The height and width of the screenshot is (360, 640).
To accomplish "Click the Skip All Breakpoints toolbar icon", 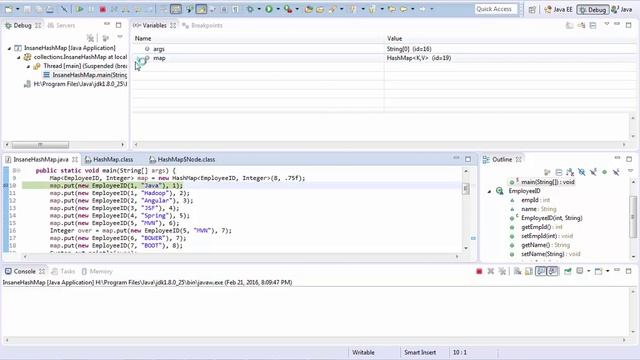I will click(x=64, y=9).
